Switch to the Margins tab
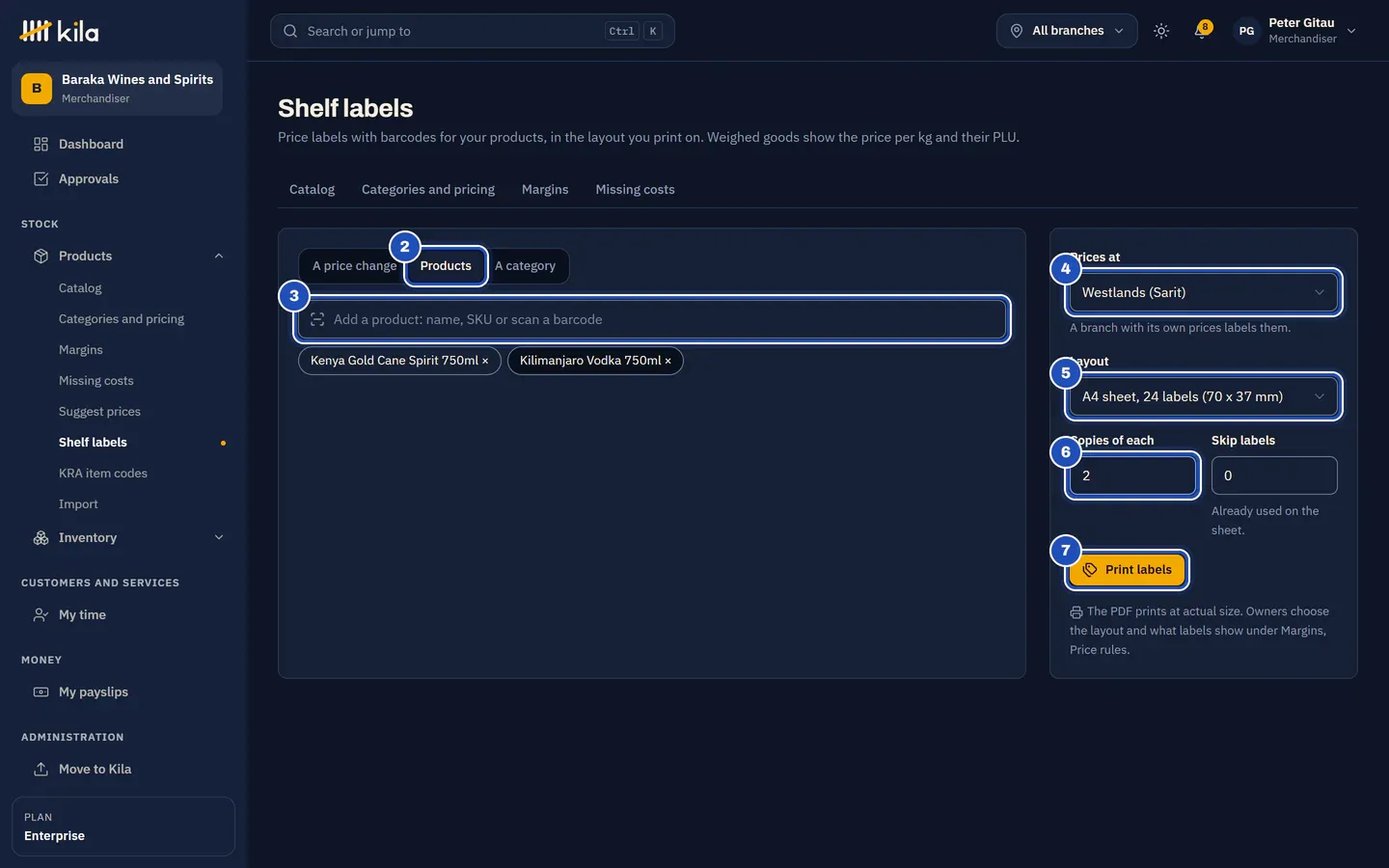The width and height of the screenshot is (1389, 868). click(545, 189)
